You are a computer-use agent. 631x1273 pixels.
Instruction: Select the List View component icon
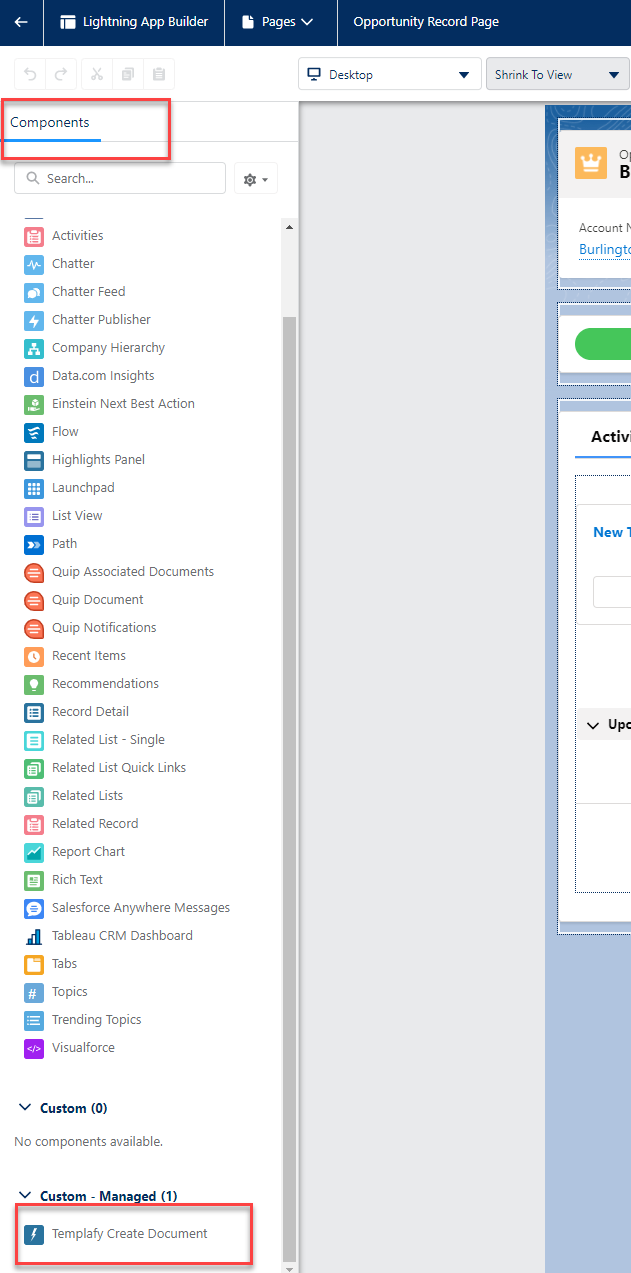tap(34, 516)
